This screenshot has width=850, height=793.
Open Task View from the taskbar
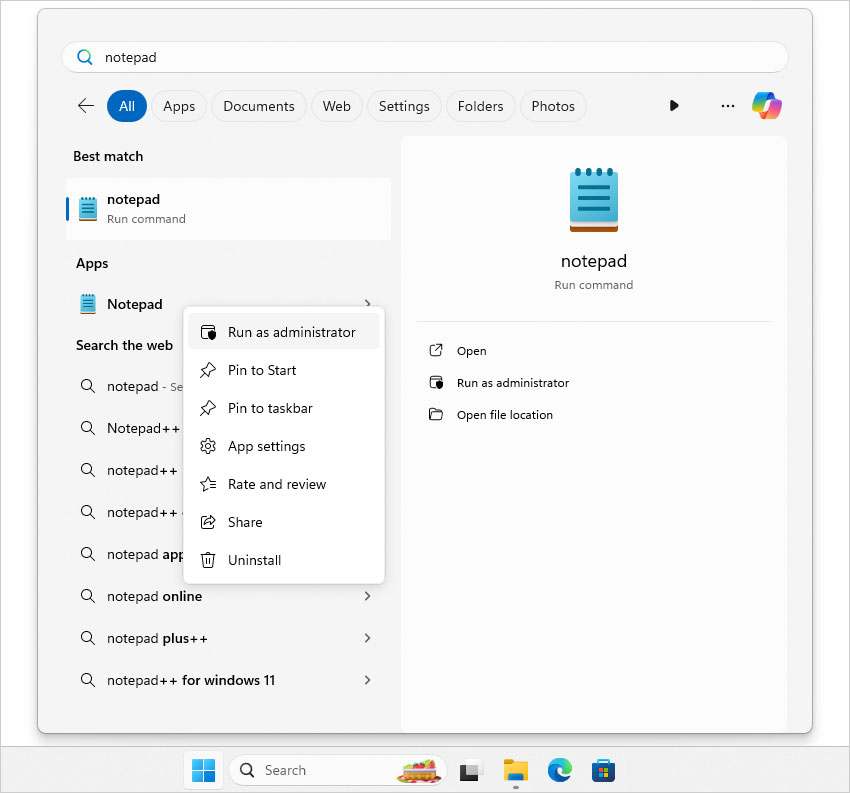pyautogui.click(x=469, y=770)
